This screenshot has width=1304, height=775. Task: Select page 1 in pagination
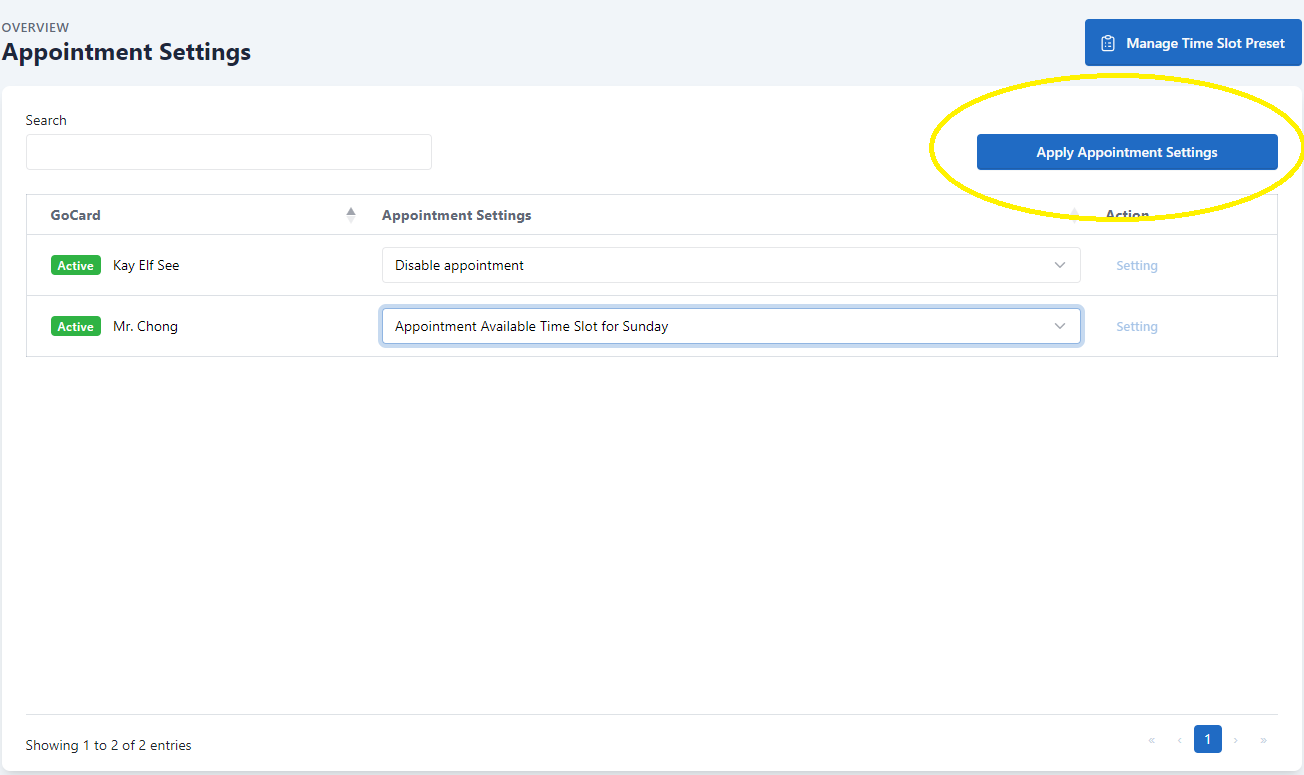click(1207, 740)
